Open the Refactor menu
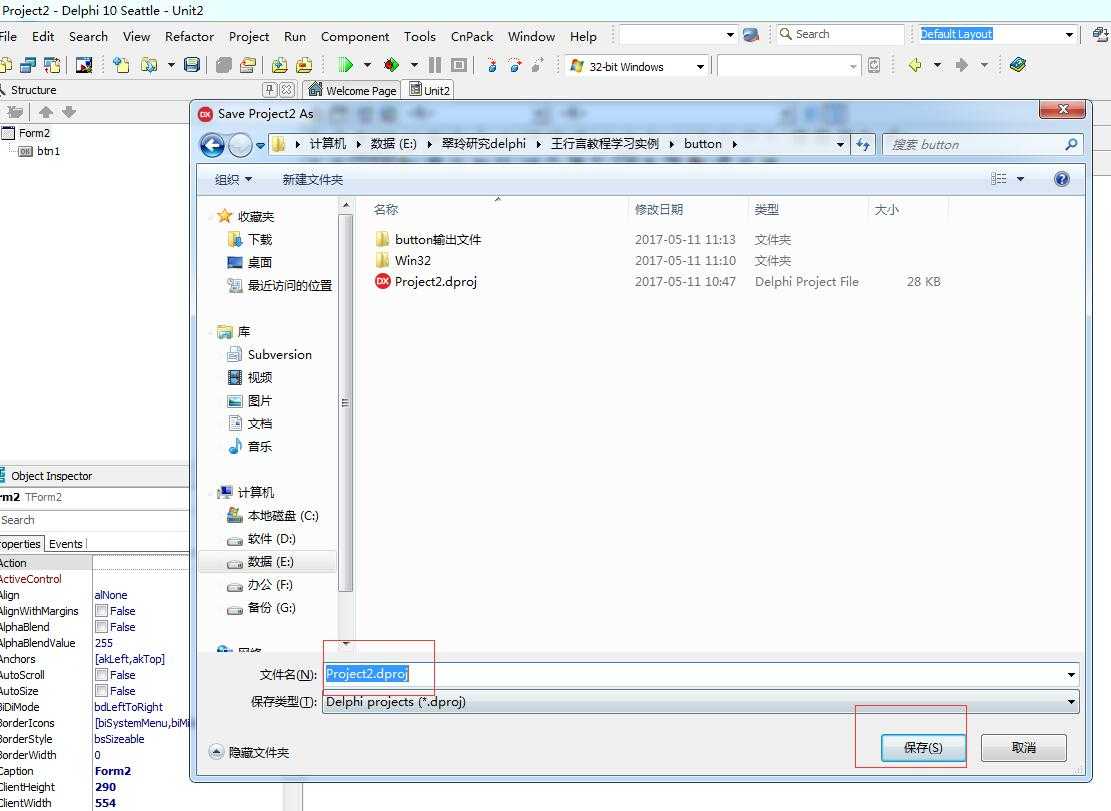 pyautogui.click(x=189, y=36)
